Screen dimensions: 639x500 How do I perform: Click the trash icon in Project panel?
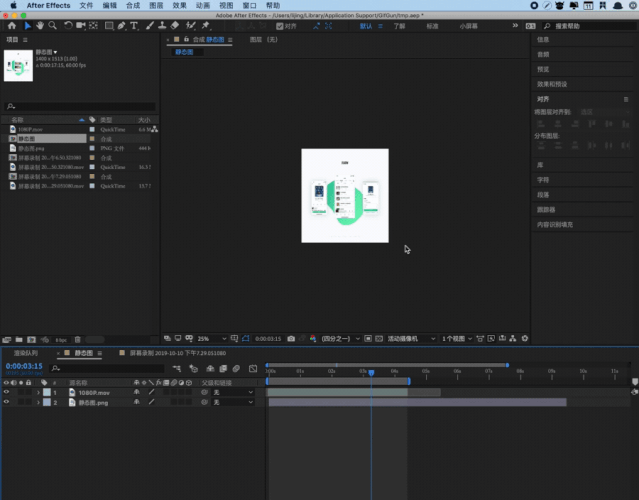[79, 339]
